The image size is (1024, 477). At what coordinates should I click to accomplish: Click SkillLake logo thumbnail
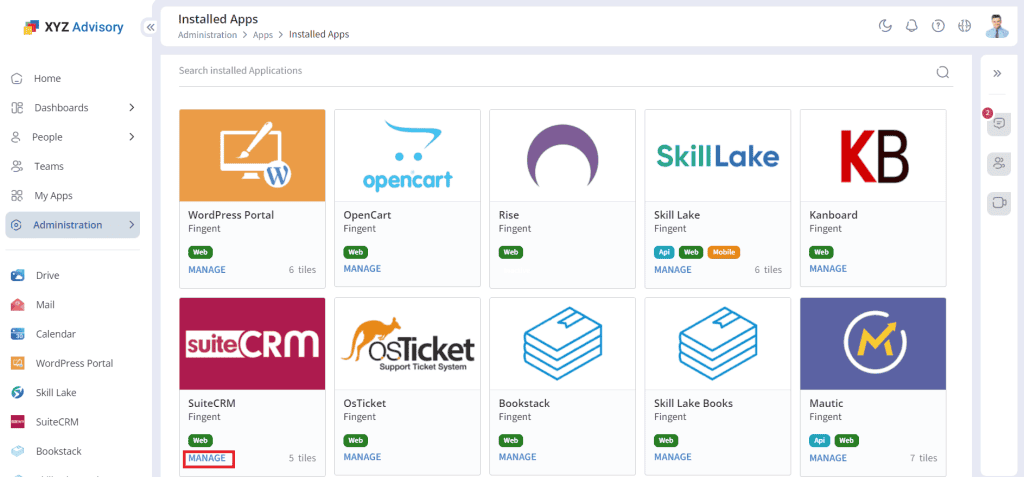718,156
